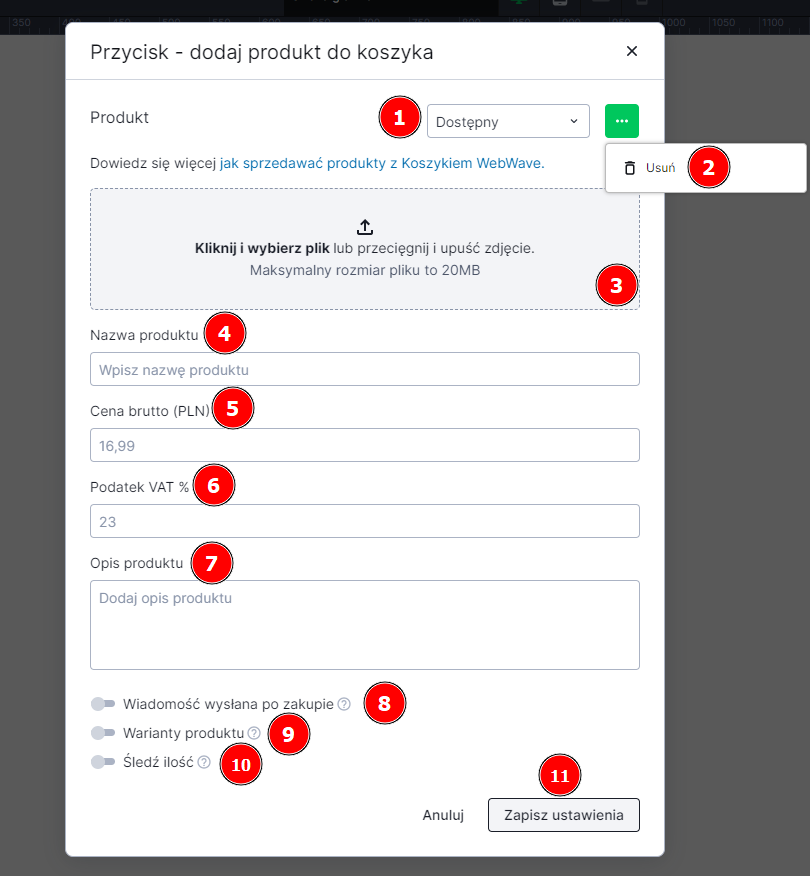The width and height of the screenshot is (810, 876).
Task: Click the Podatek VAT % field
Action: 364,521
